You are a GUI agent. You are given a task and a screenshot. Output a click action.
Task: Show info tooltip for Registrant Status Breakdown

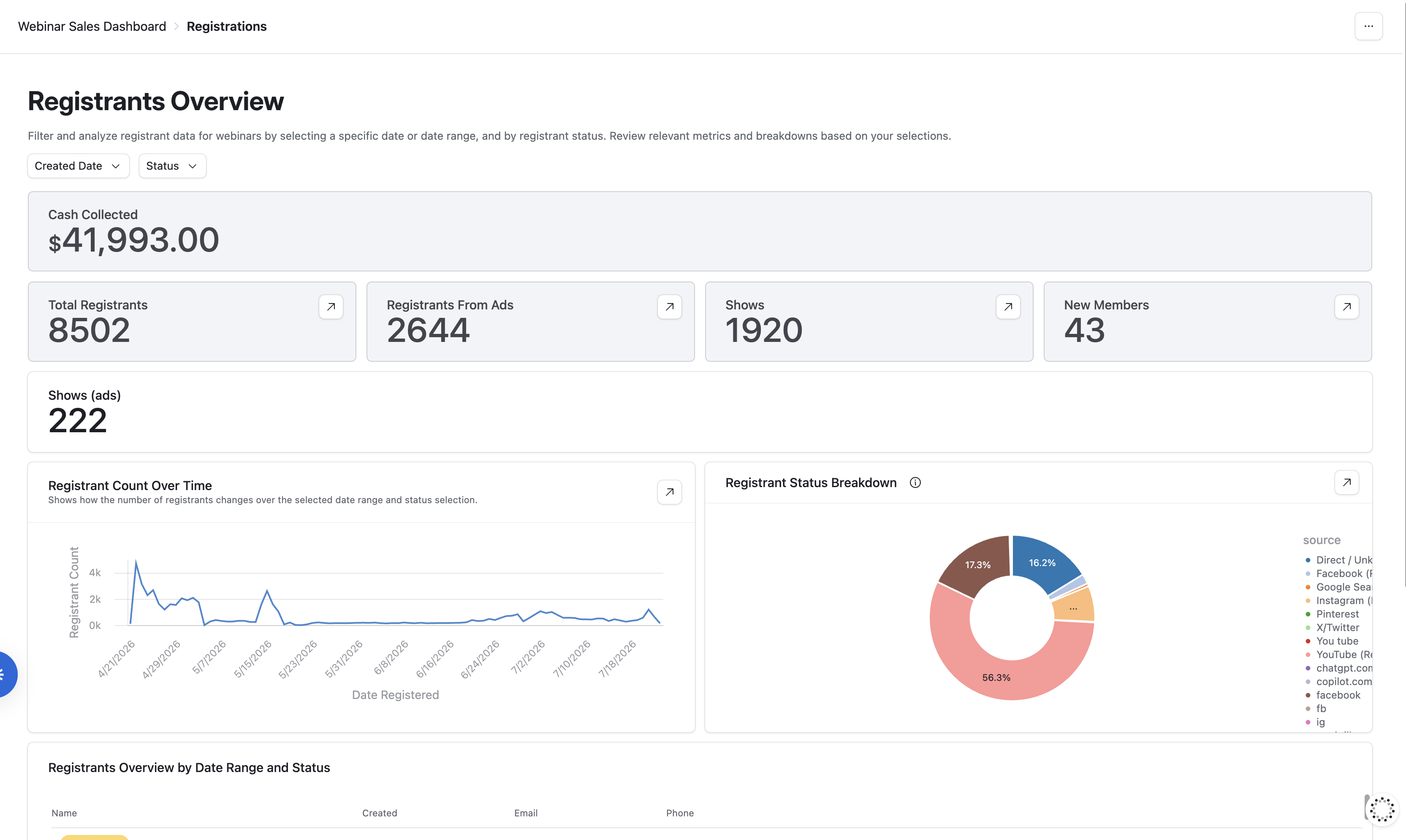(915, 483)
